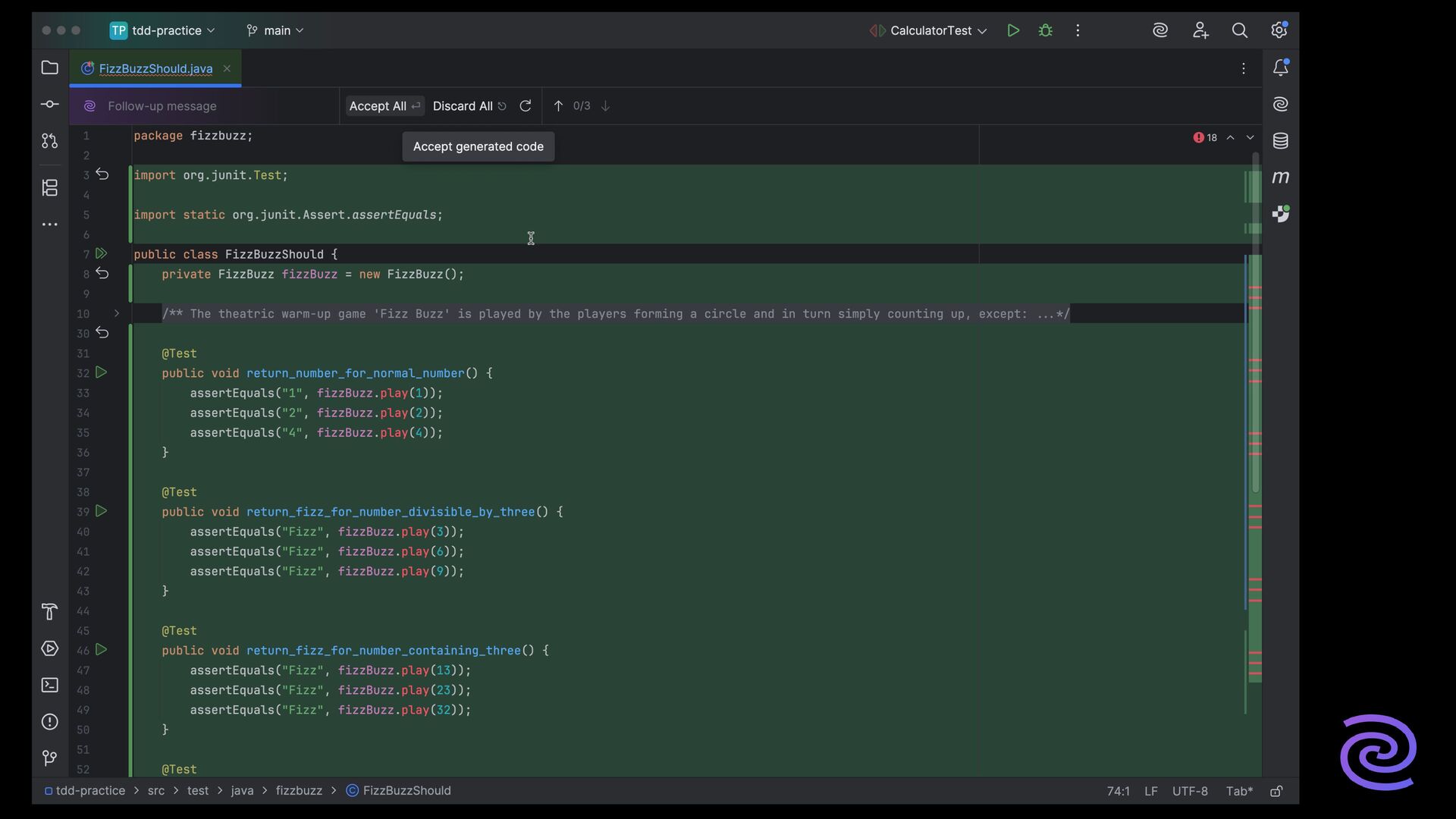The width and height of the screenshot is (1456, 819).
Task: Open the Maven tool window
Action: [1280, 177]
